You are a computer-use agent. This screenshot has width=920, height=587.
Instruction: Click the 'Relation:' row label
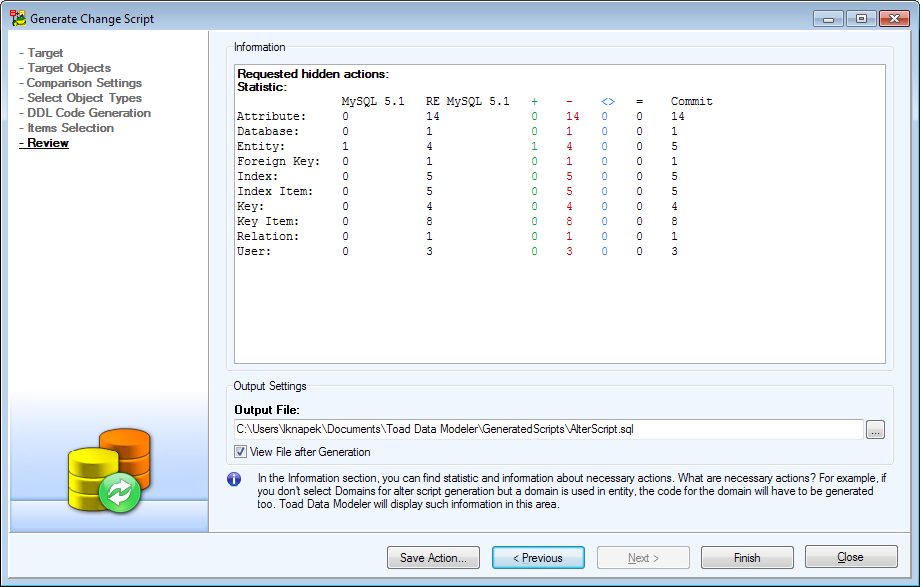click(268, 237)
